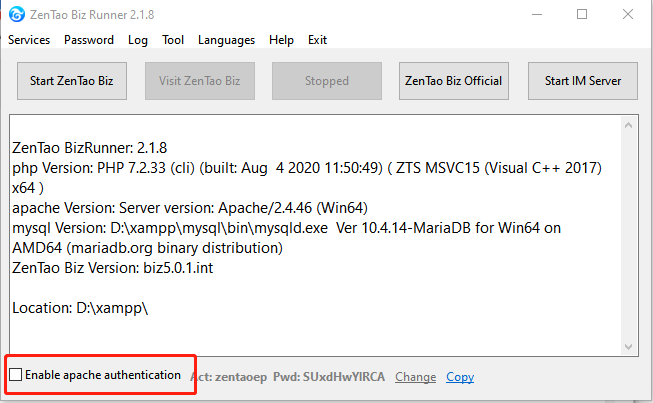
Task: Click the Change password link
Action: (415, 377)
